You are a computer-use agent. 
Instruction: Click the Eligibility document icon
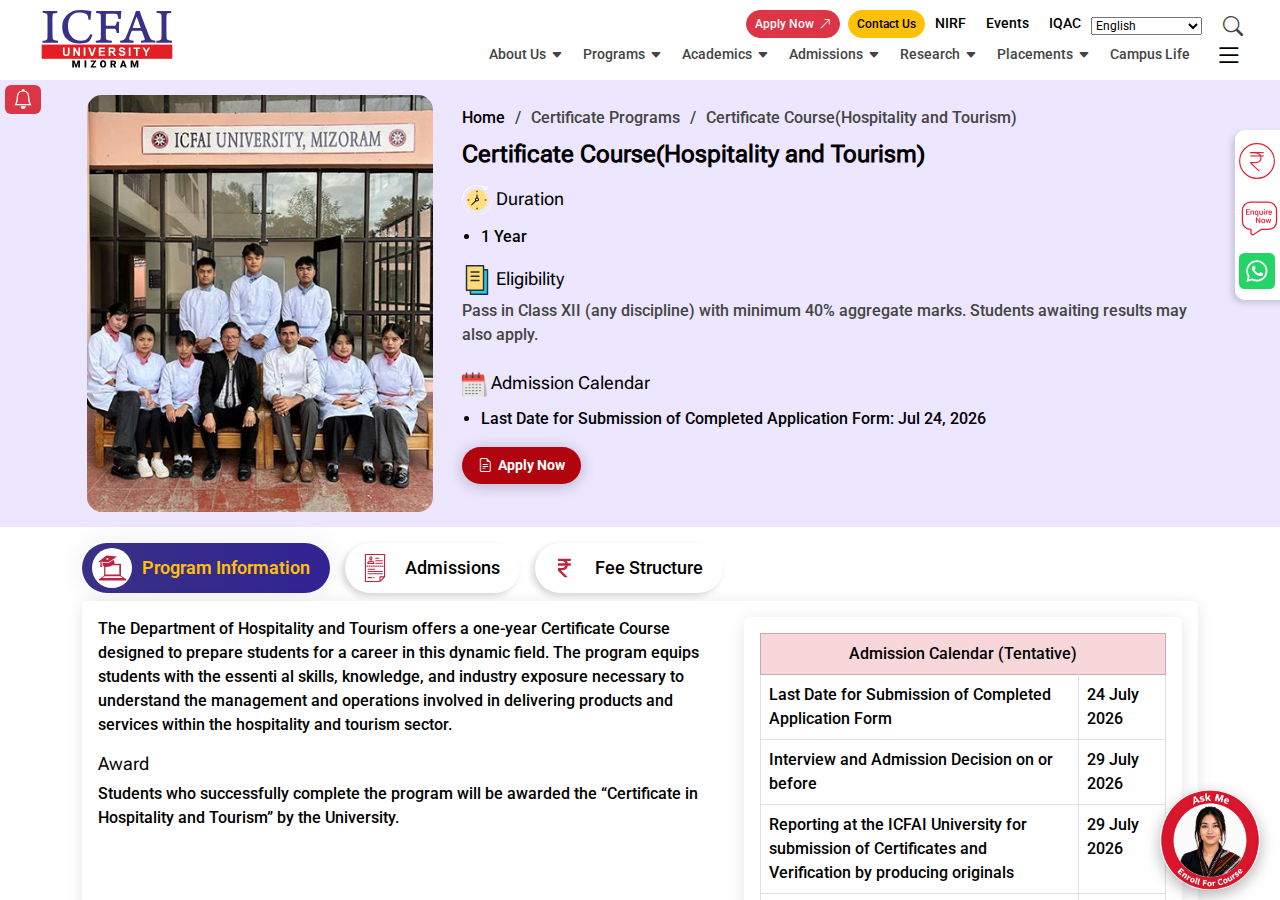(x=476, y=279)
